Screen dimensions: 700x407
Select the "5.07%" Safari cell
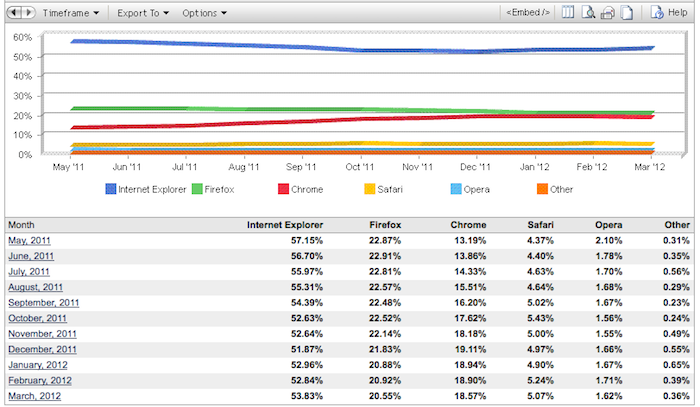pos(540,396)
